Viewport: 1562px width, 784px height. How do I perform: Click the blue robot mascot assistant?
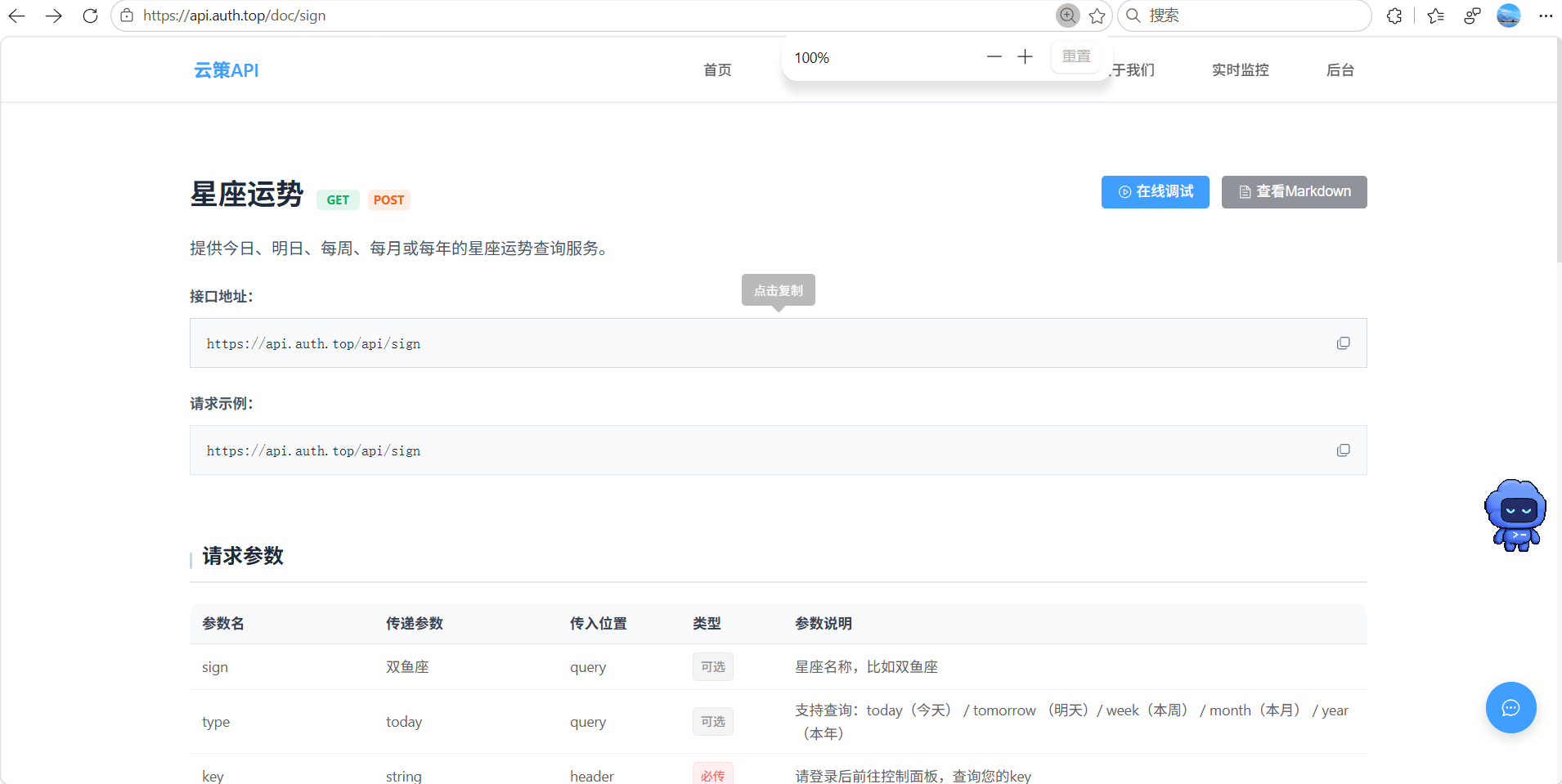pos(1515,515)
